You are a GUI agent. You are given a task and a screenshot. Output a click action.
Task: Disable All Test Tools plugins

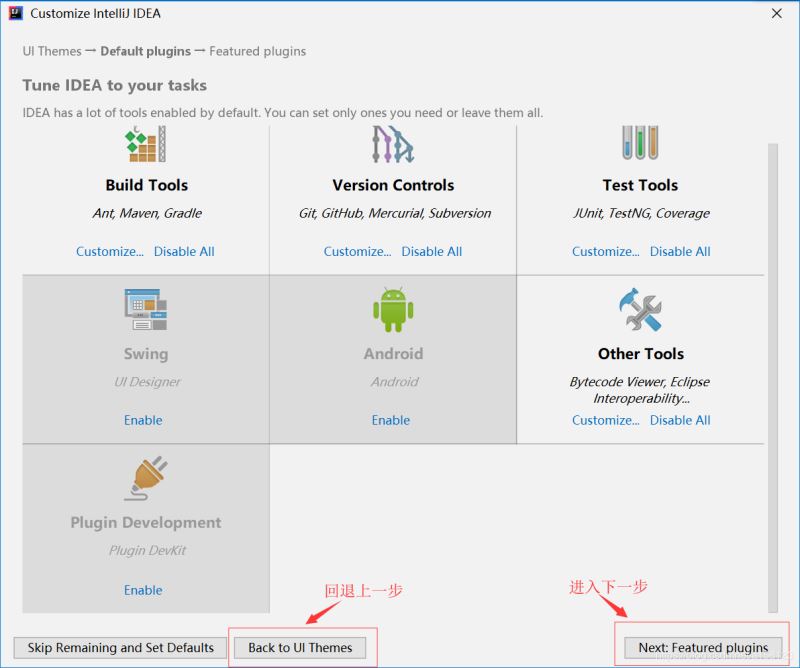tap(680, 251)
